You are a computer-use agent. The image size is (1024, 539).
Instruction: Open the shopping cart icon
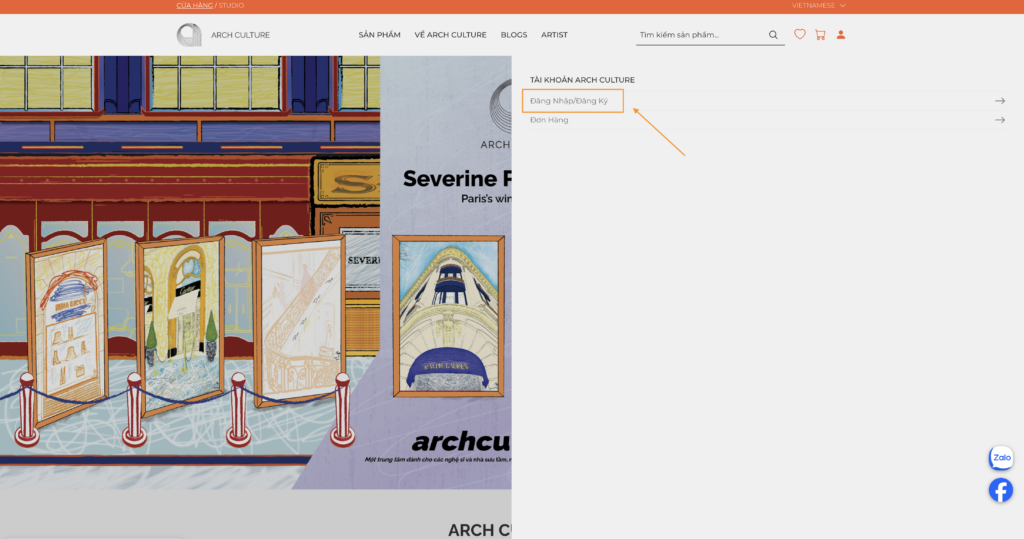820,35
